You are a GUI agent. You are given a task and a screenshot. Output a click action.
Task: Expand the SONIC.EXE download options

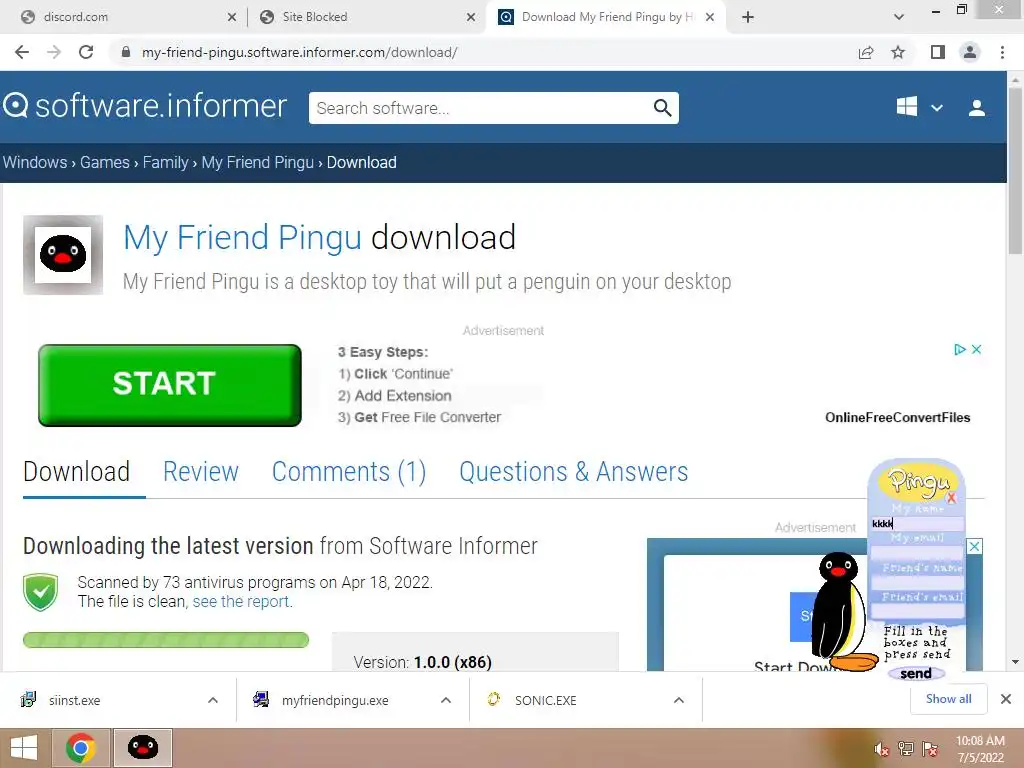pyautogui.click(x=679, y=700)
